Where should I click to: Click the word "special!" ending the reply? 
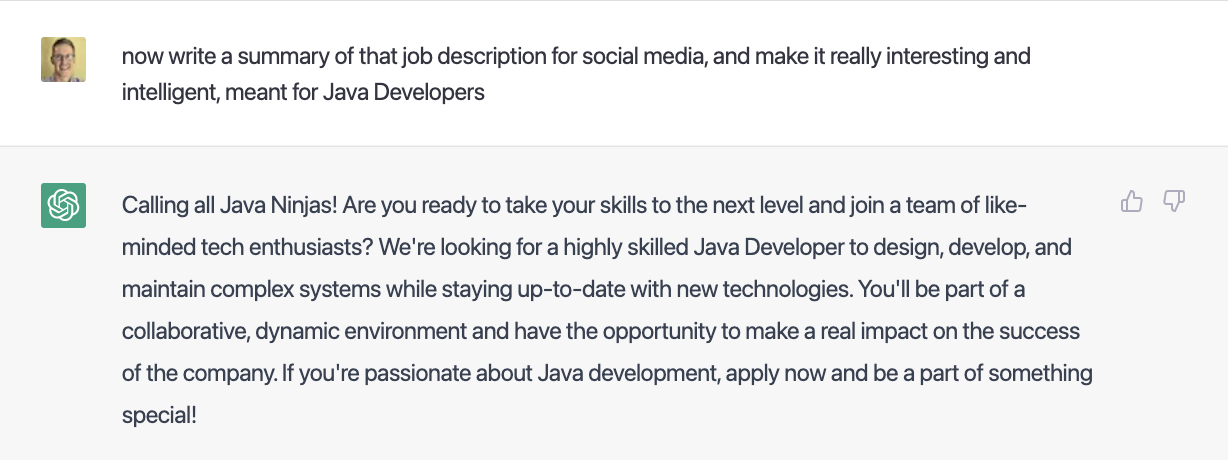coord(159,415)
